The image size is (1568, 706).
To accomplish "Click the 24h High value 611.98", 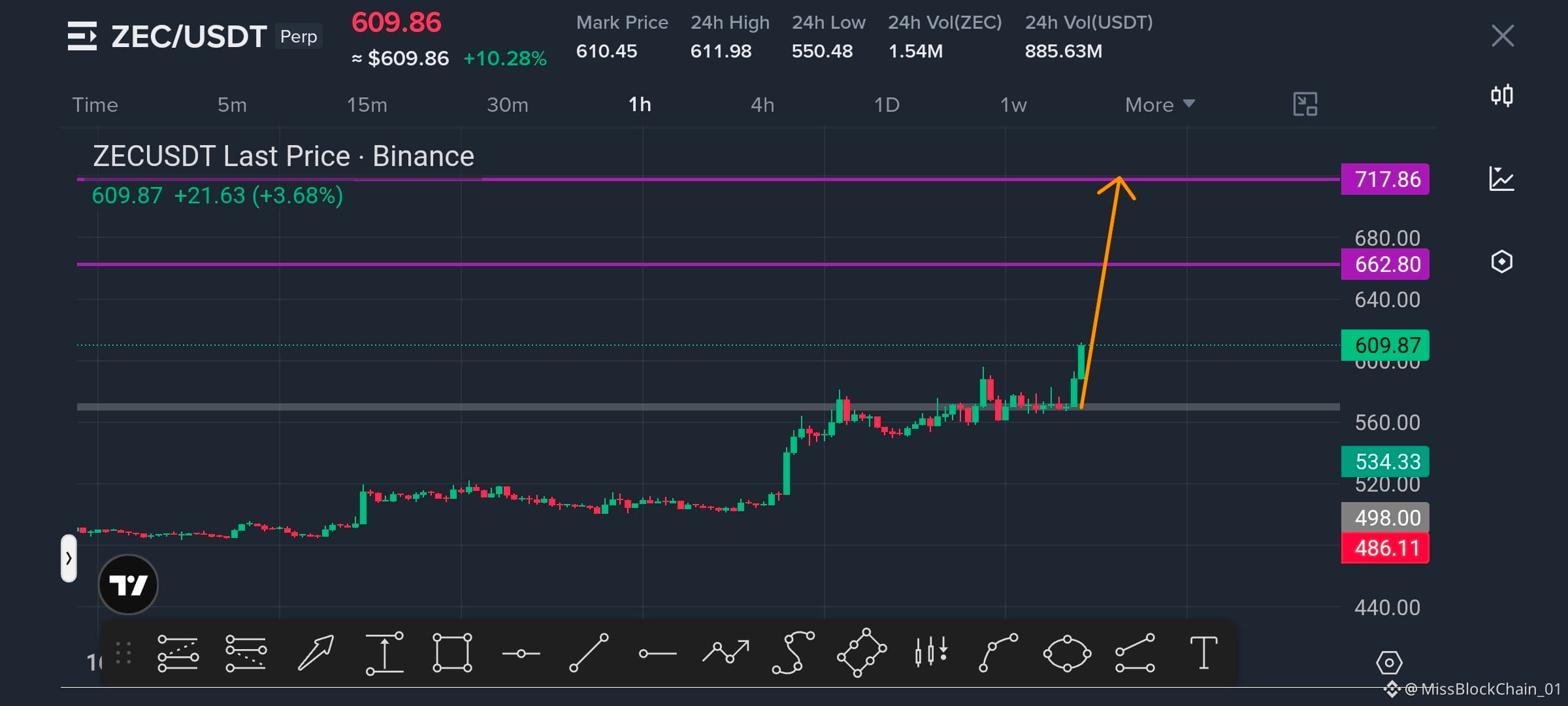I will (x=721, y=51).
